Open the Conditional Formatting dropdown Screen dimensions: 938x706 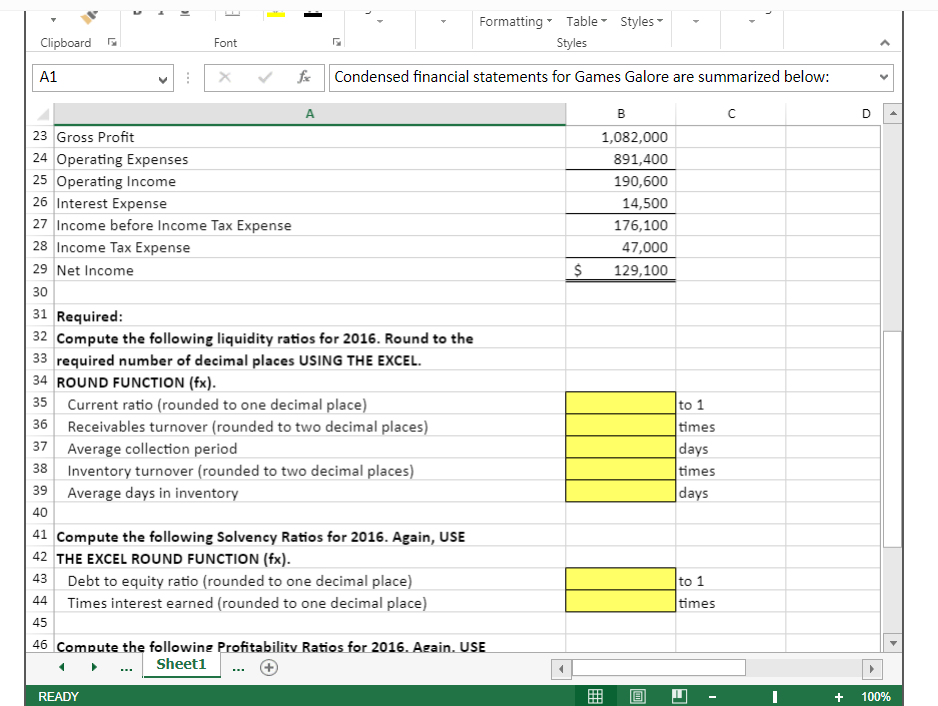coord(515,21)
